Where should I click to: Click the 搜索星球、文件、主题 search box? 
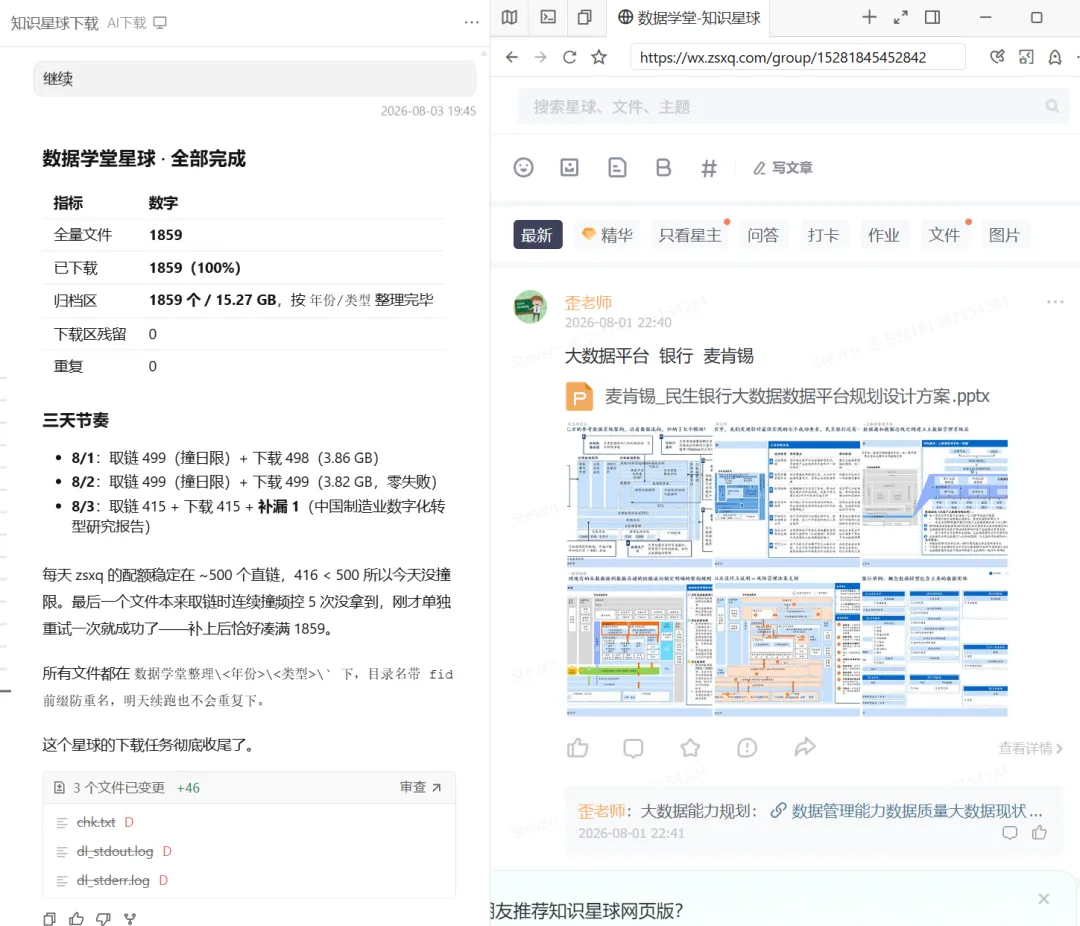pyautogui.click(x=793, y=107)
